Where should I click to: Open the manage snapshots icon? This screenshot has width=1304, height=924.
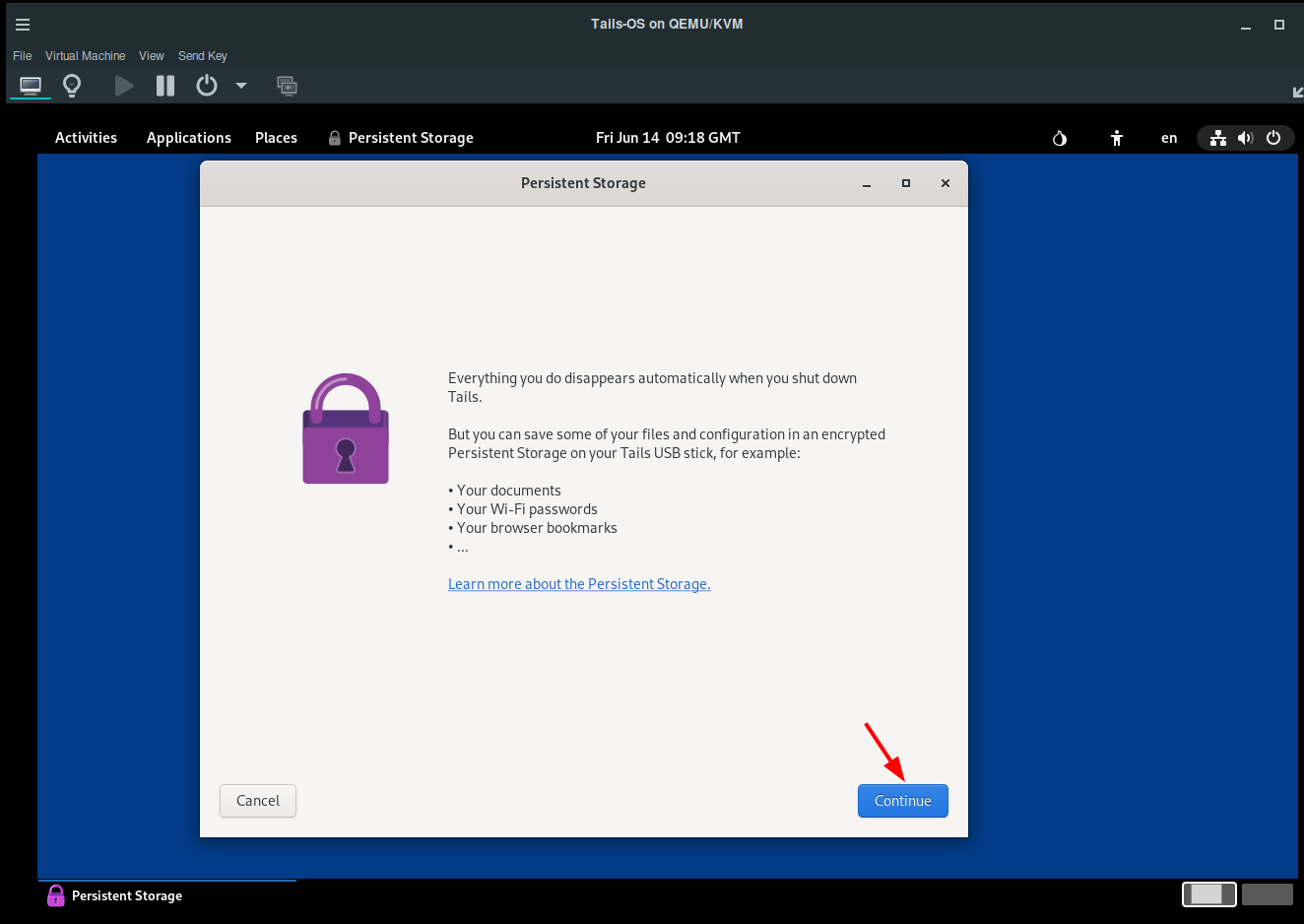coord(287,86)
